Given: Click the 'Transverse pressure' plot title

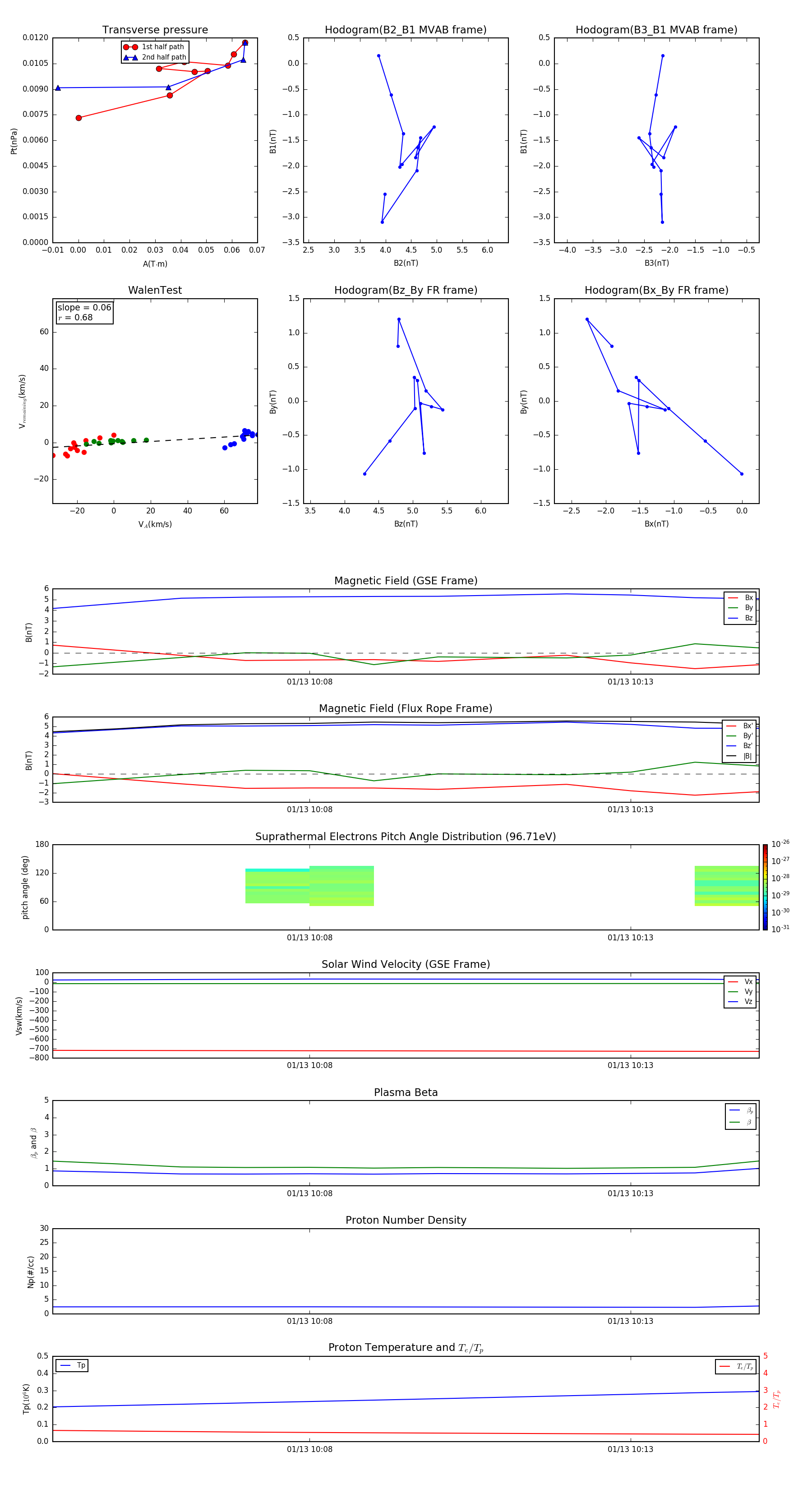Looking at the screenshot, I should click(155, 30).
